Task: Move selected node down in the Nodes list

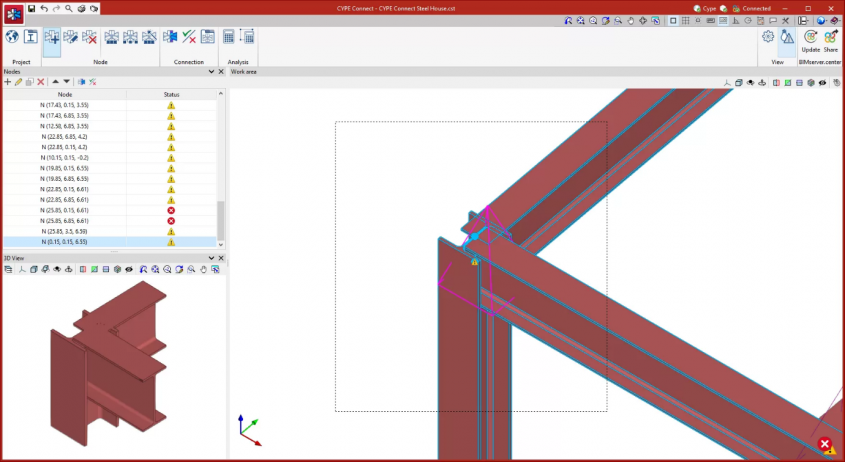Action: coord(66,82)
